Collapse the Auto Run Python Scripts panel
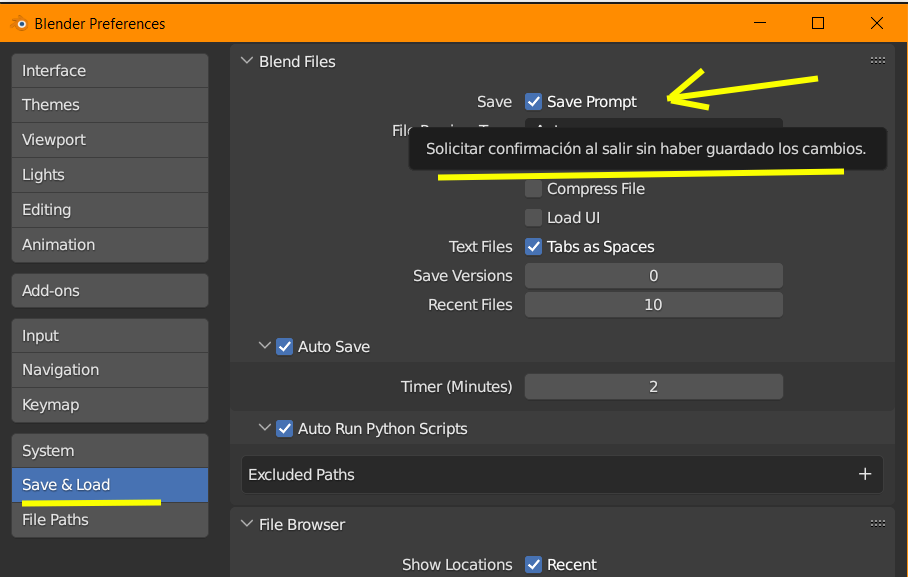Screen dimensions: 908x577 pos(265,428)
